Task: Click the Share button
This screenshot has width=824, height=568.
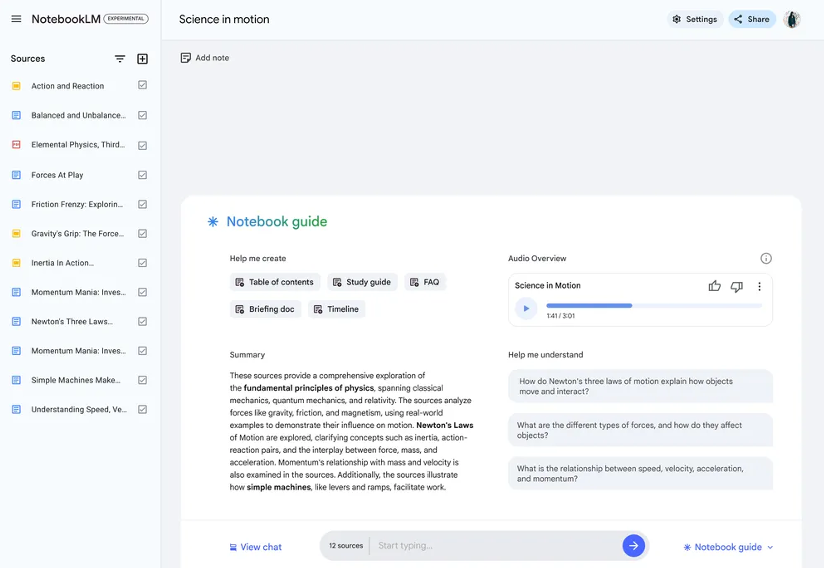Action: point(752,19)
